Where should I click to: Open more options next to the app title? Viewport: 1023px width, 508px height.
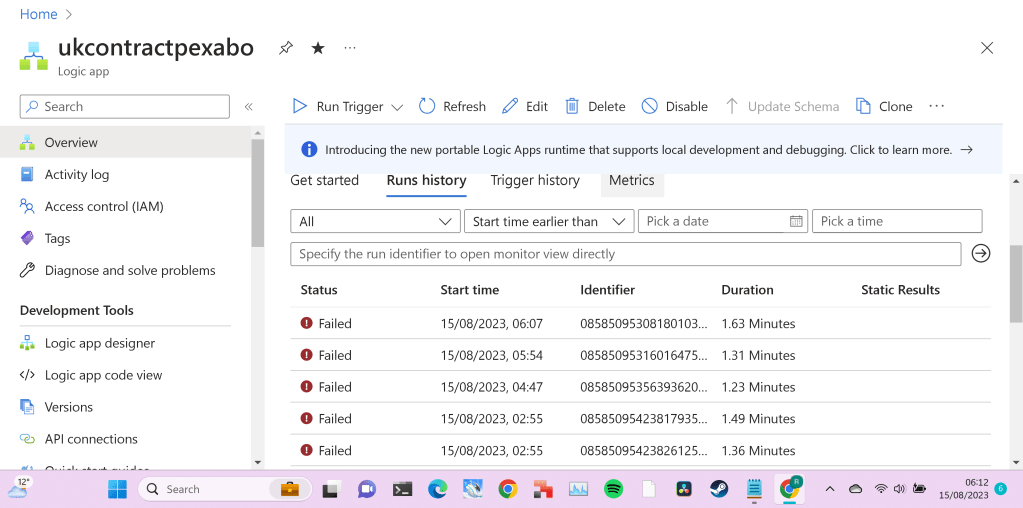350,48
